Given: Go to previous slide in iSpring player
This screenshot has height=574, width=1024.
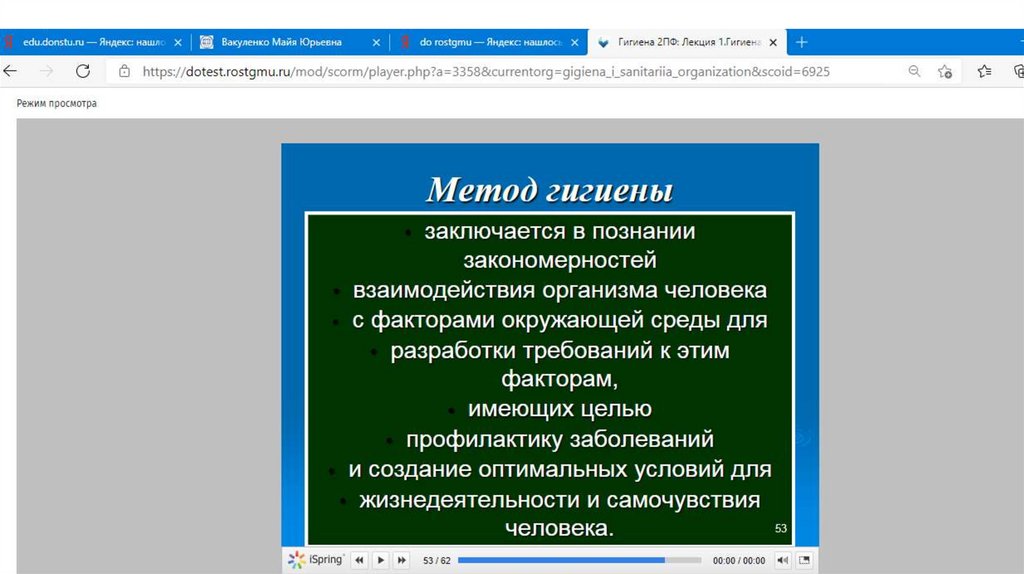Looking at the screenshot, I should pos(359,560).
